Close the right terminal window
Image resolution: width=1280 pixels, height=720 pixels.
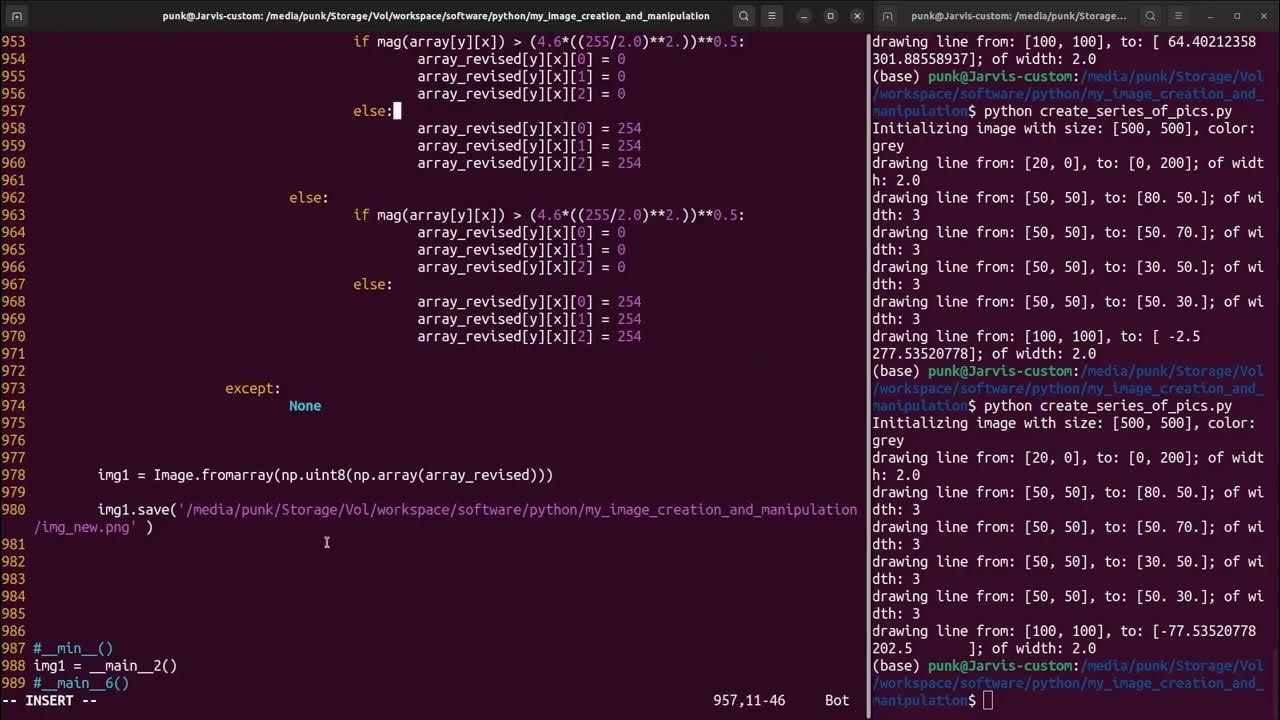1264,16
